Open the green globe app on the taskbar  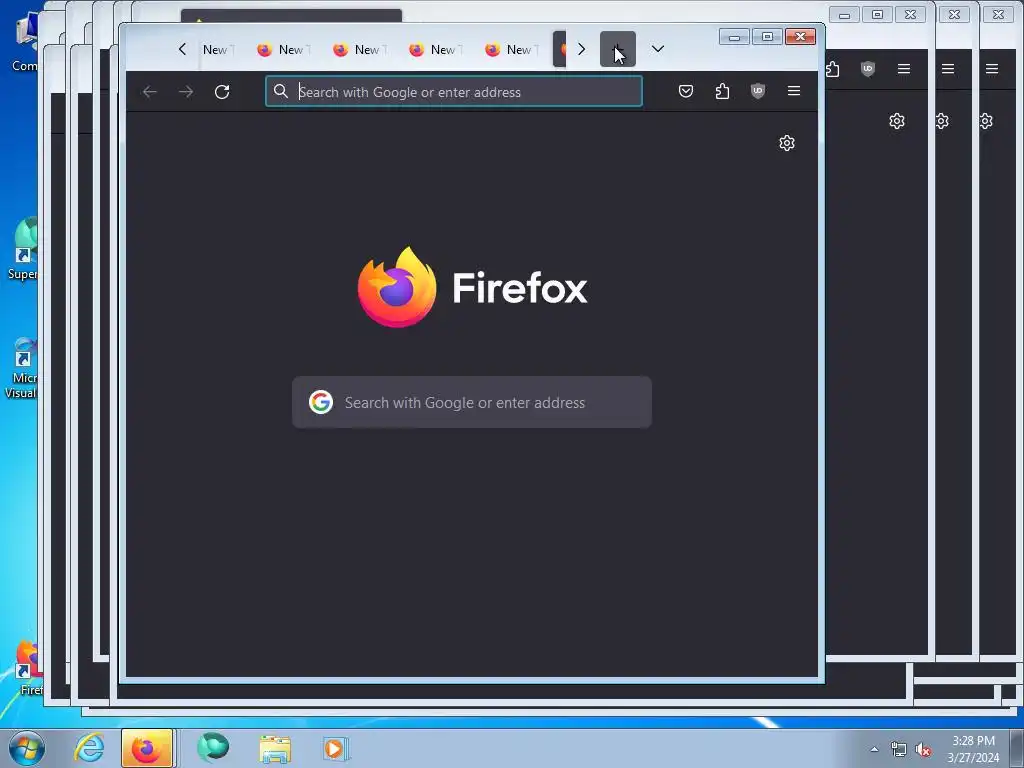213,748
